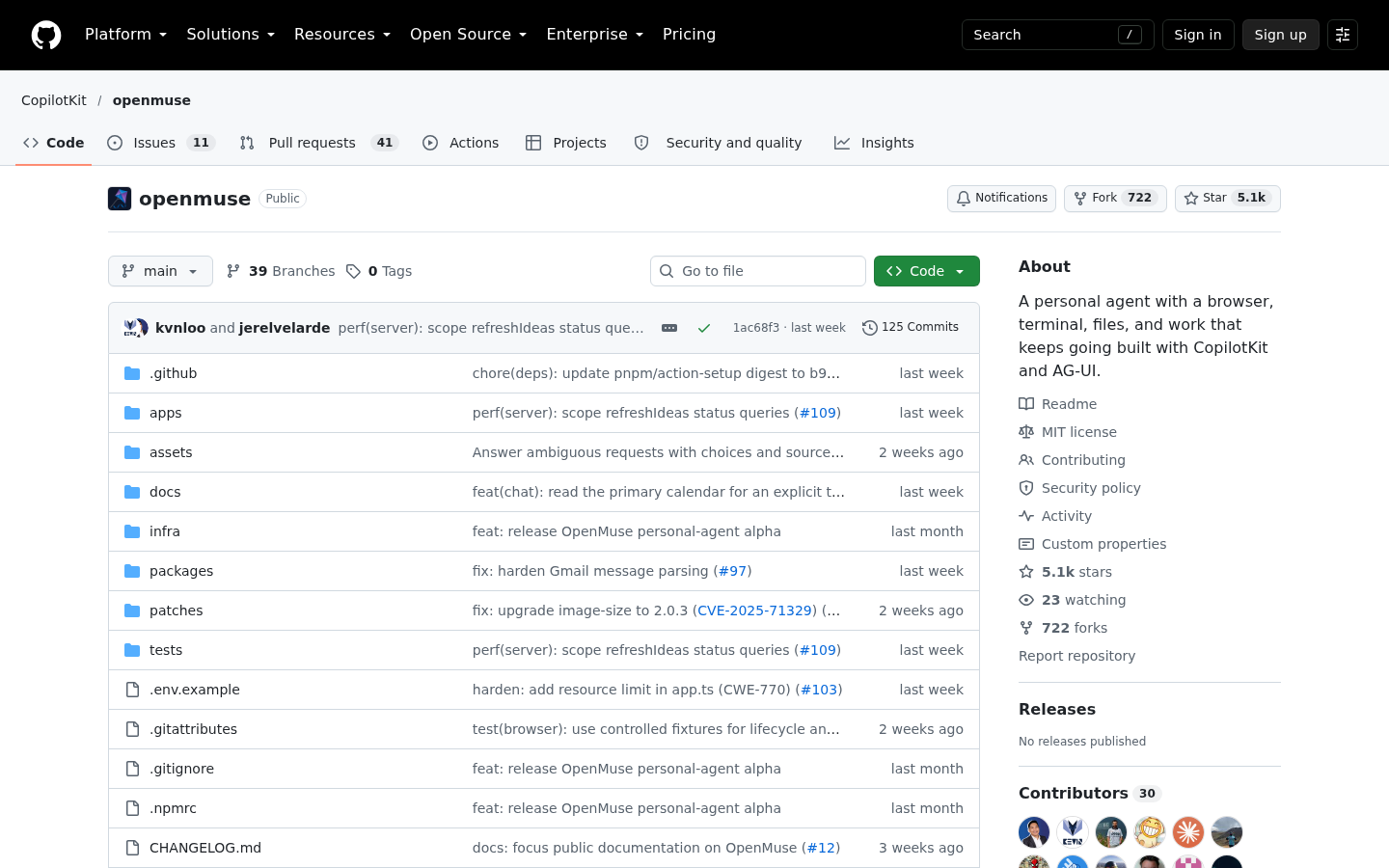
Task: Open the .github folder icon
Action: click(x=132, y=373)
